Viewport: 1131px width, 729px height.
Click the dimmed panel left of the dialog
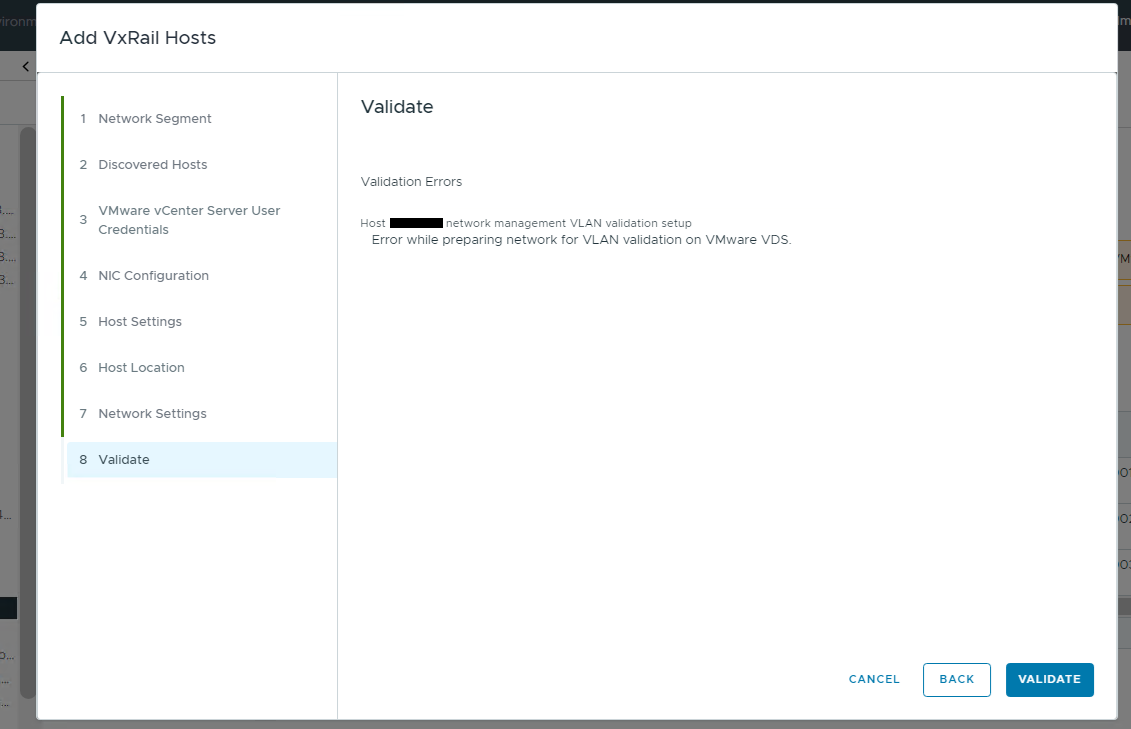click(17, 400)
